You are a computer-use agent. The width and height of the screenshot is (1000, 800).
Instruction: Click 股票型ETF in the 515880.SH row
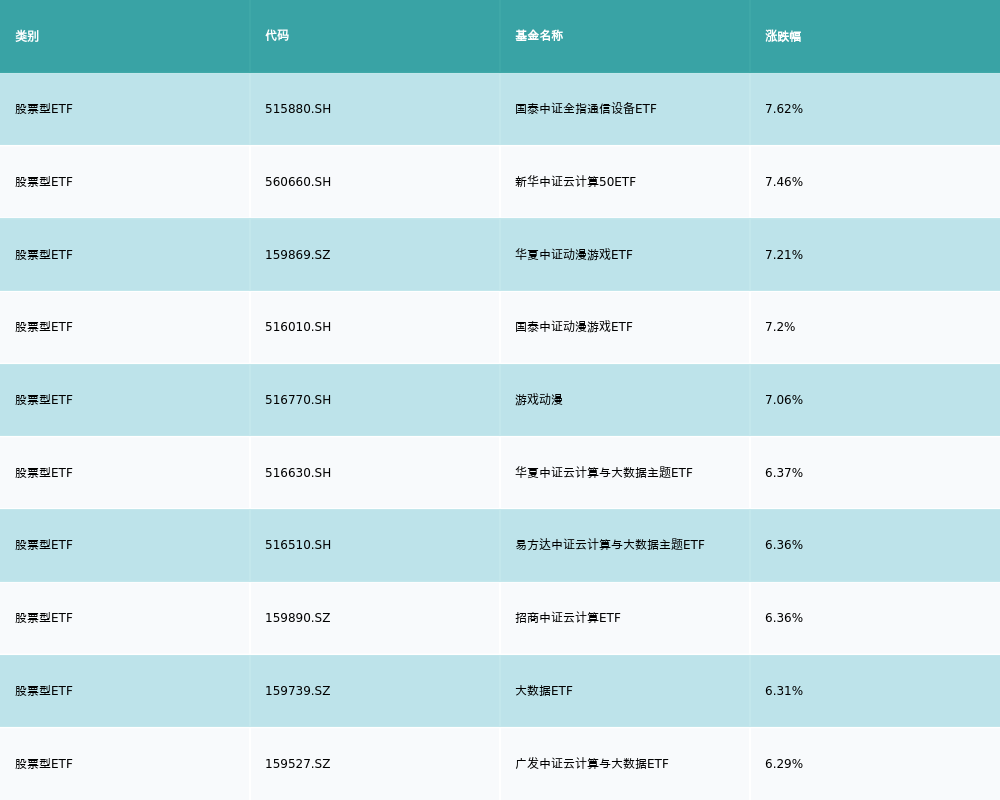(x=44, y=109)
